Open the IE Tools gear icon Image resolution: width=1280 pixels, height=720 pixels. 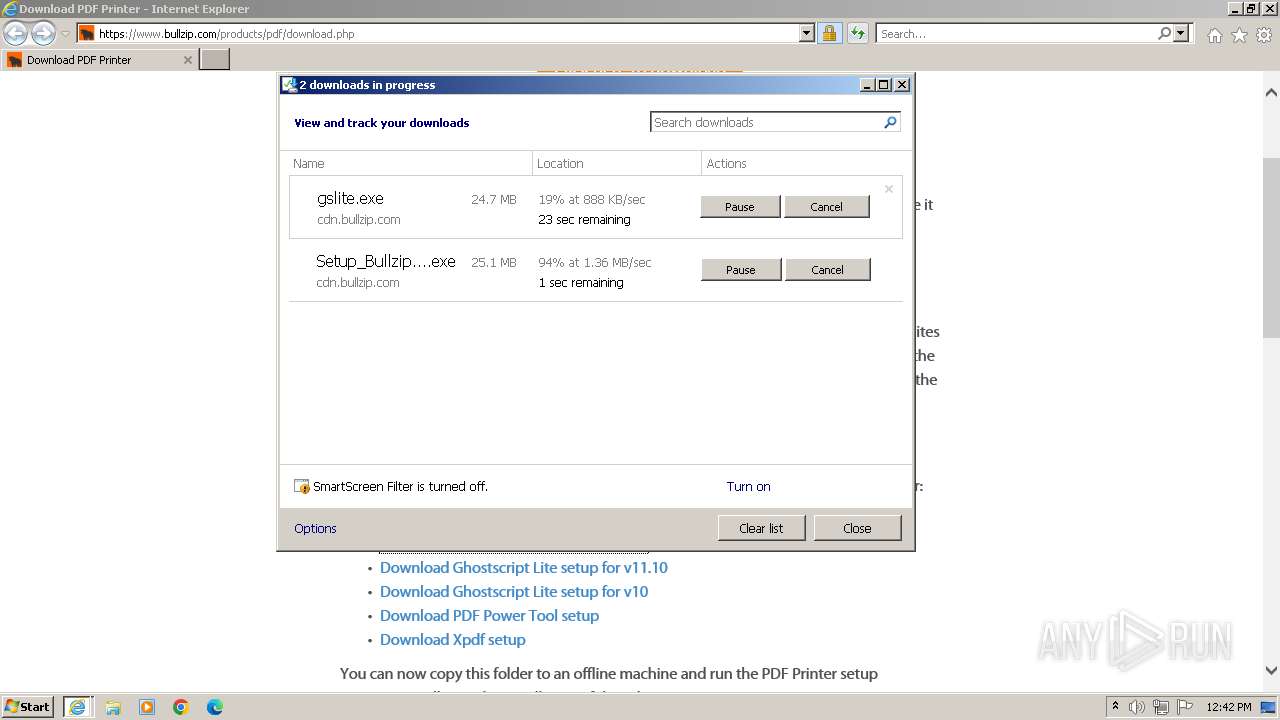coord(1263,35)
